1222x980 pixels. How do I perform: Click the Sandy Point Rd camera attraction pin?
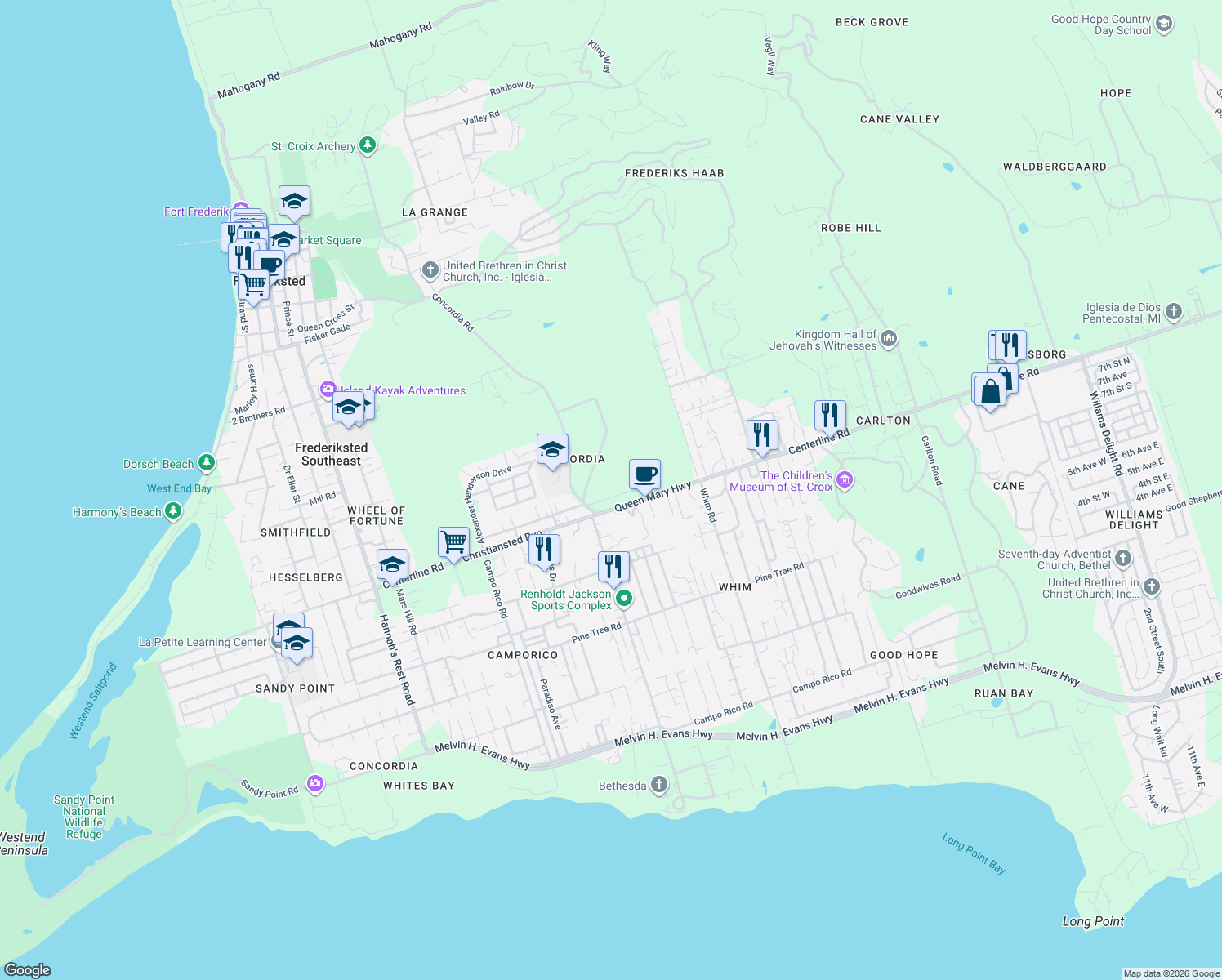click(315, 783)
